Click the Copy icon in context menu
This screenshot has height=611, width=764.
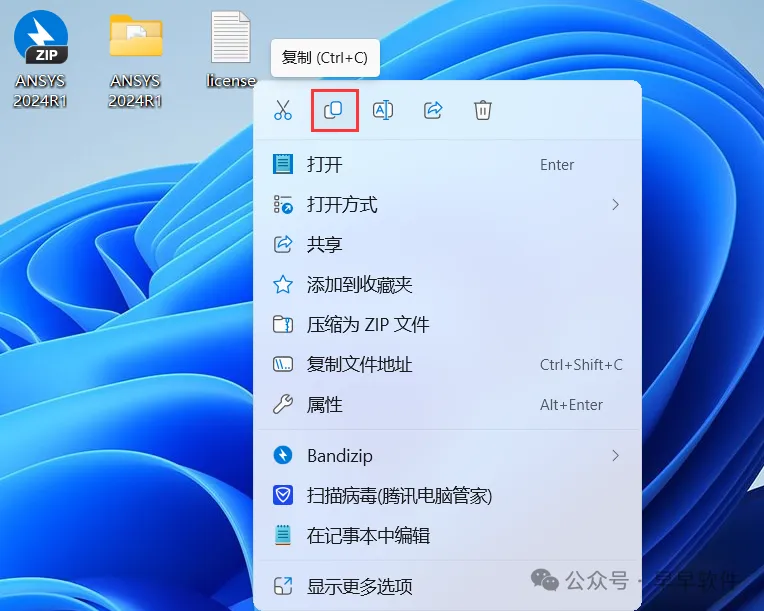tap(333, 110)
